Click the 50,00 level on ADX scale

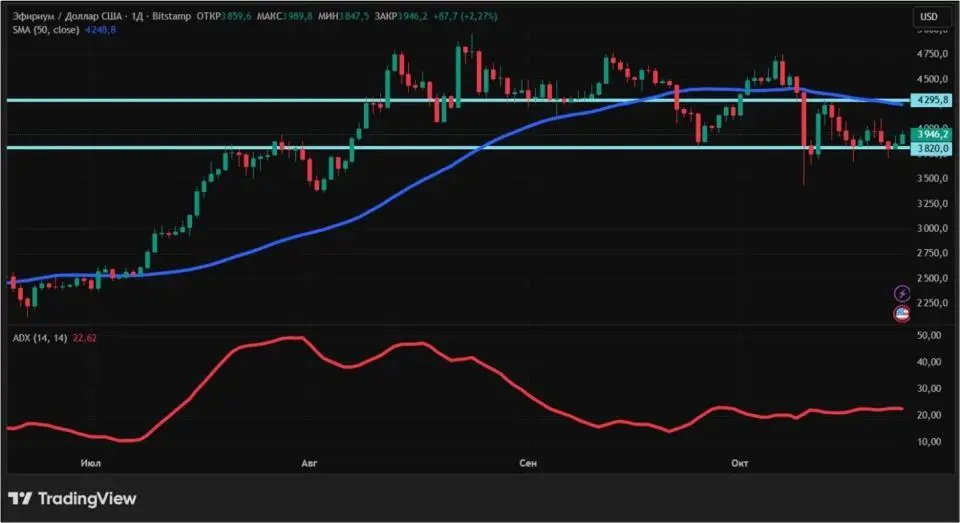pyautogui.click(x=929, y=335)
